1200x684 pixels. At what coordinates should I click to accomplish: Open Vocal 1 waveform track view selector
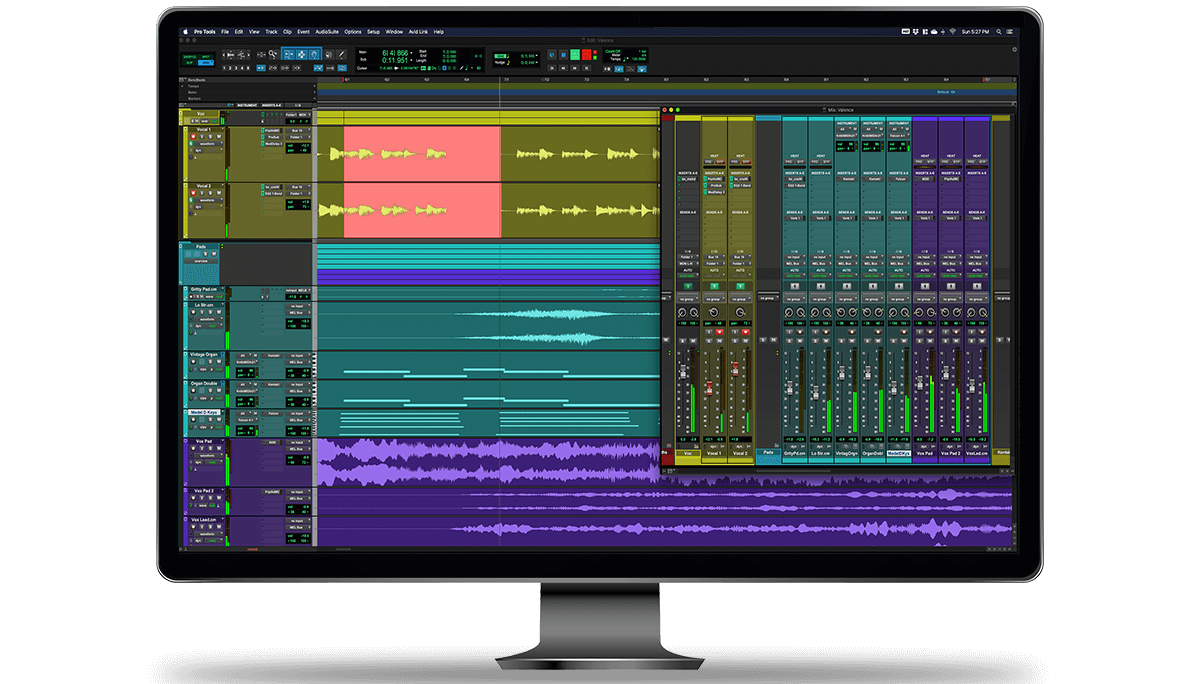point(206,144)
